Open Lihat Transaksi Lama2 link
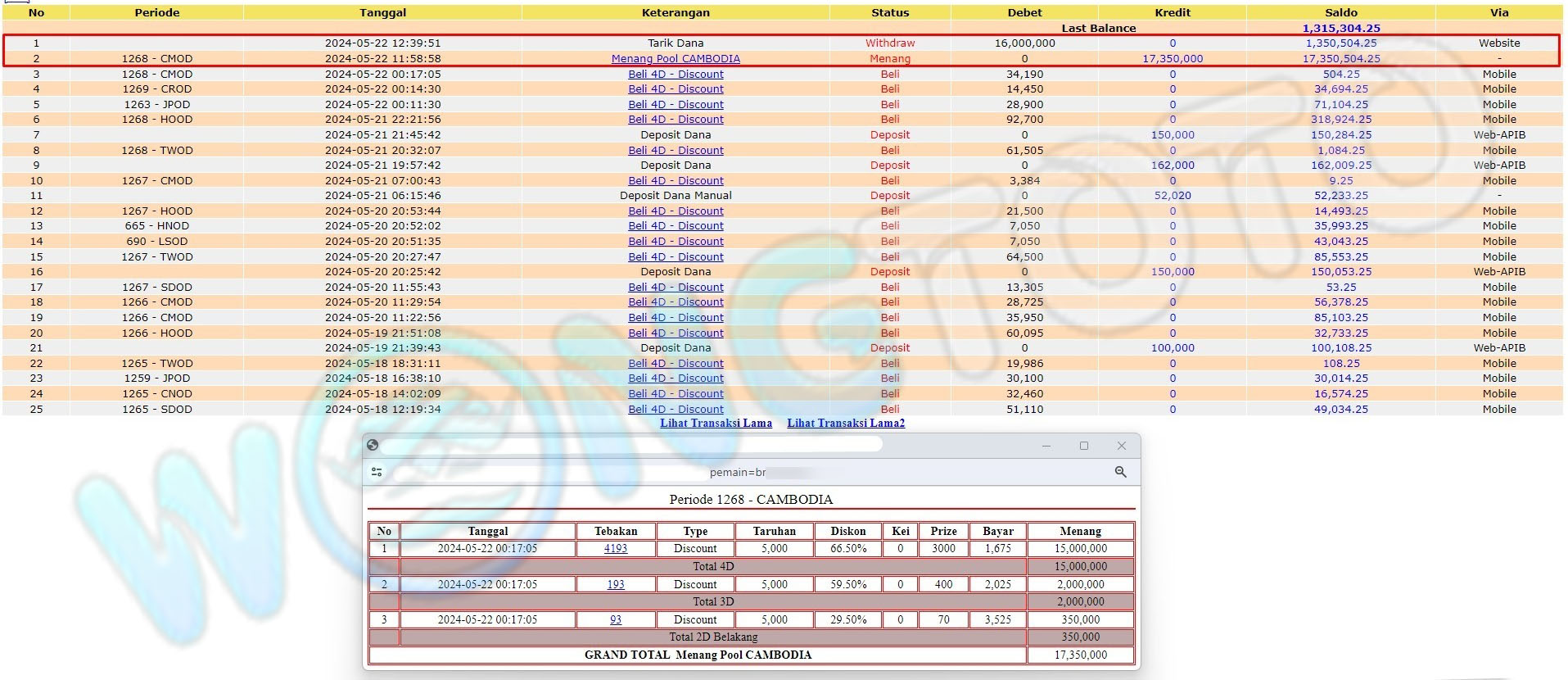Screen dimensions: 1568x680 [846, 424]
